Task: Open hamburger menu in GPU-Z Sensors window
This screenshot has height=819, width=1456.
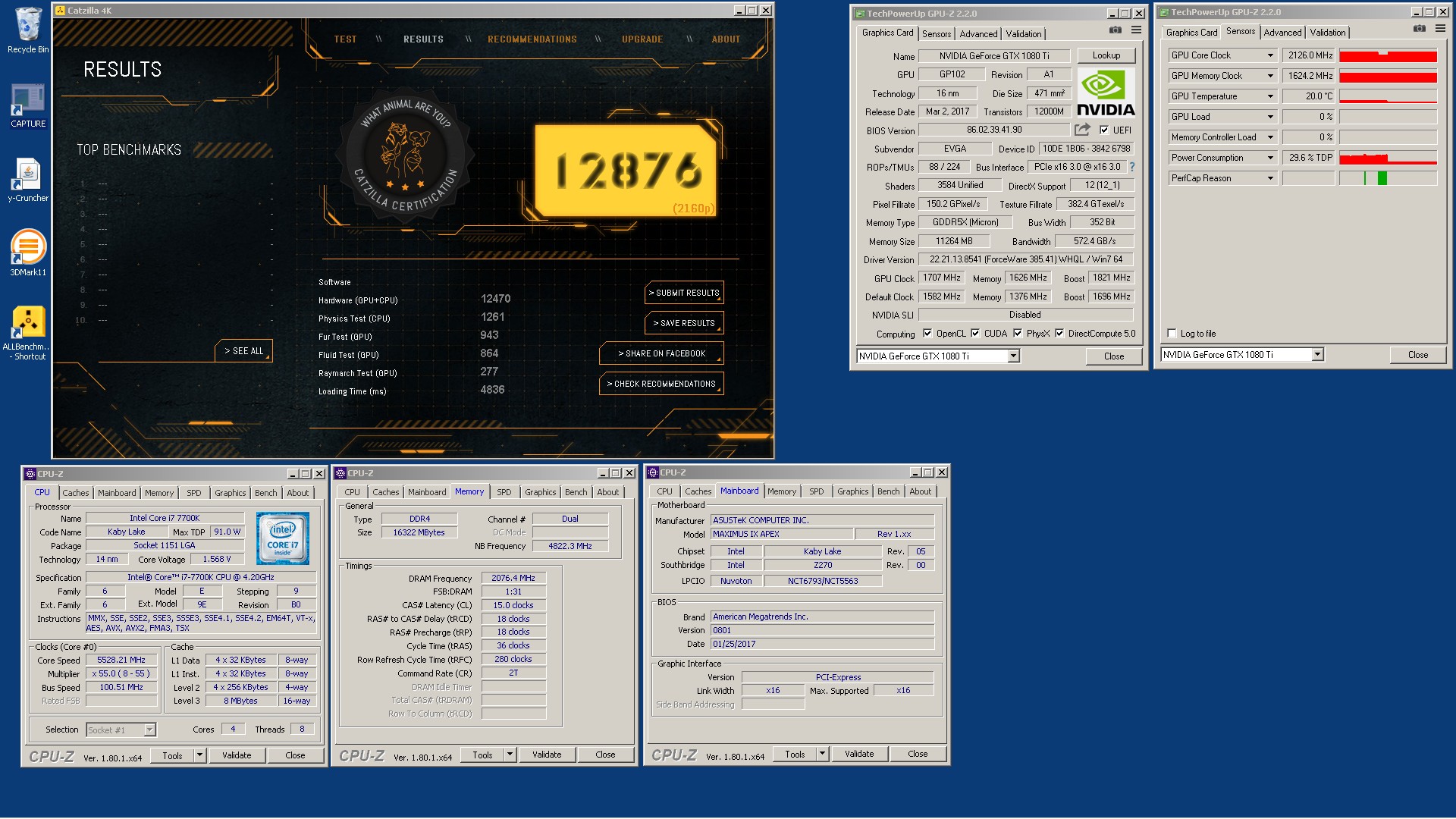Action: coord(1440,29)
